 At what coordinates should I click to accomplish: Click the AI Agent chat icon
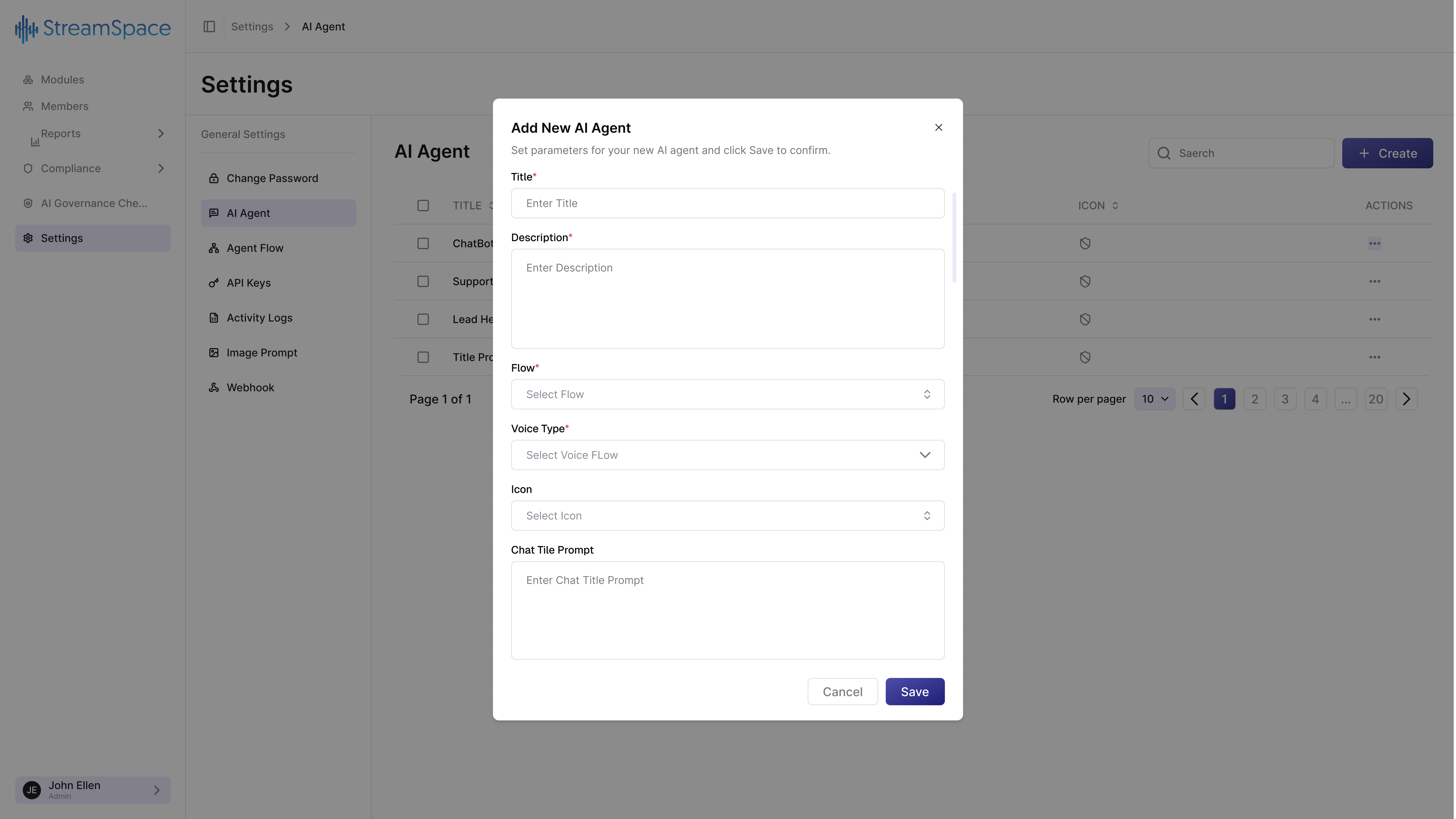(214, 213)
